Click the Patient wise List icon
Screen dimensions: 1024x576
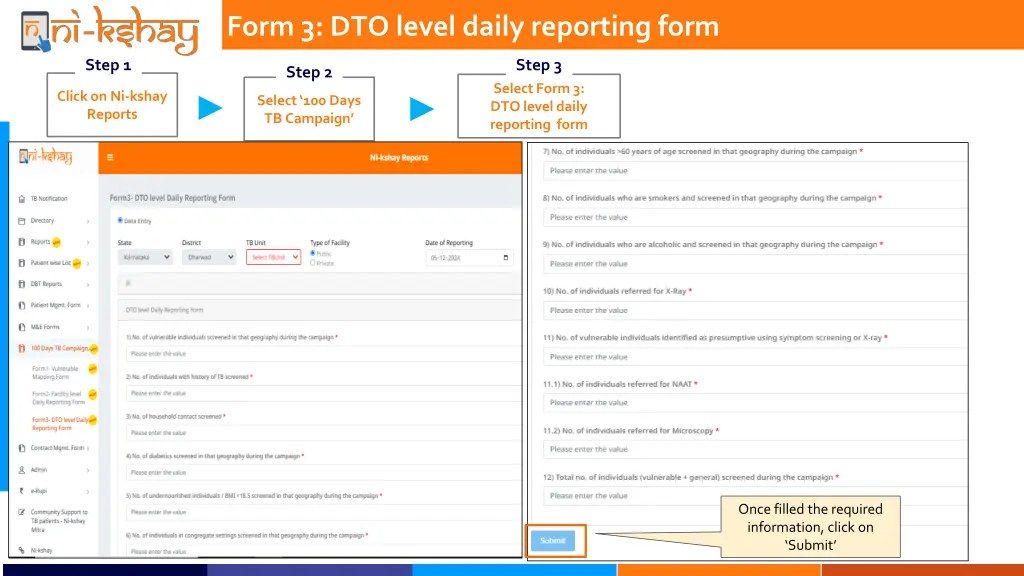pyautogui.click(x=22, y=263)
